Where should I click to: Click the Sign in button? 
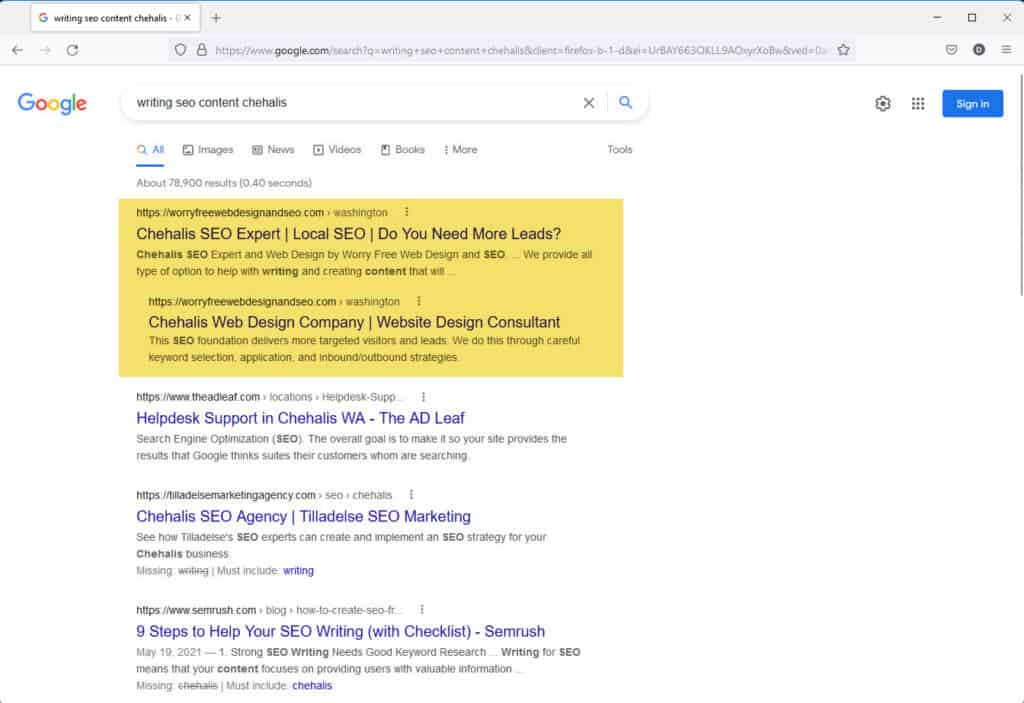point(972,103)
